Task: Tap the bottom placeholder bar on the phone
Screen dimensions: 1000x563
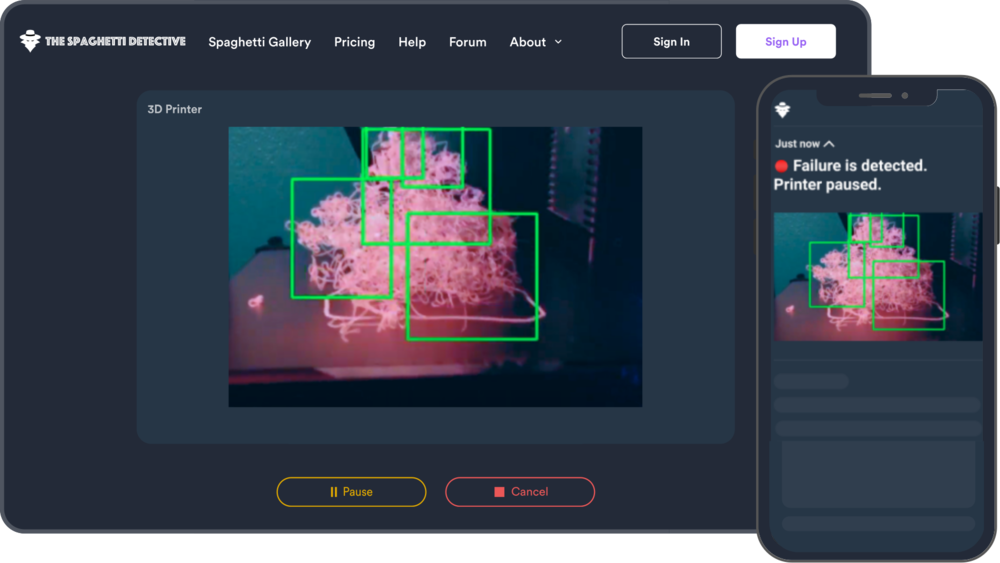Action: click(878, 523)
